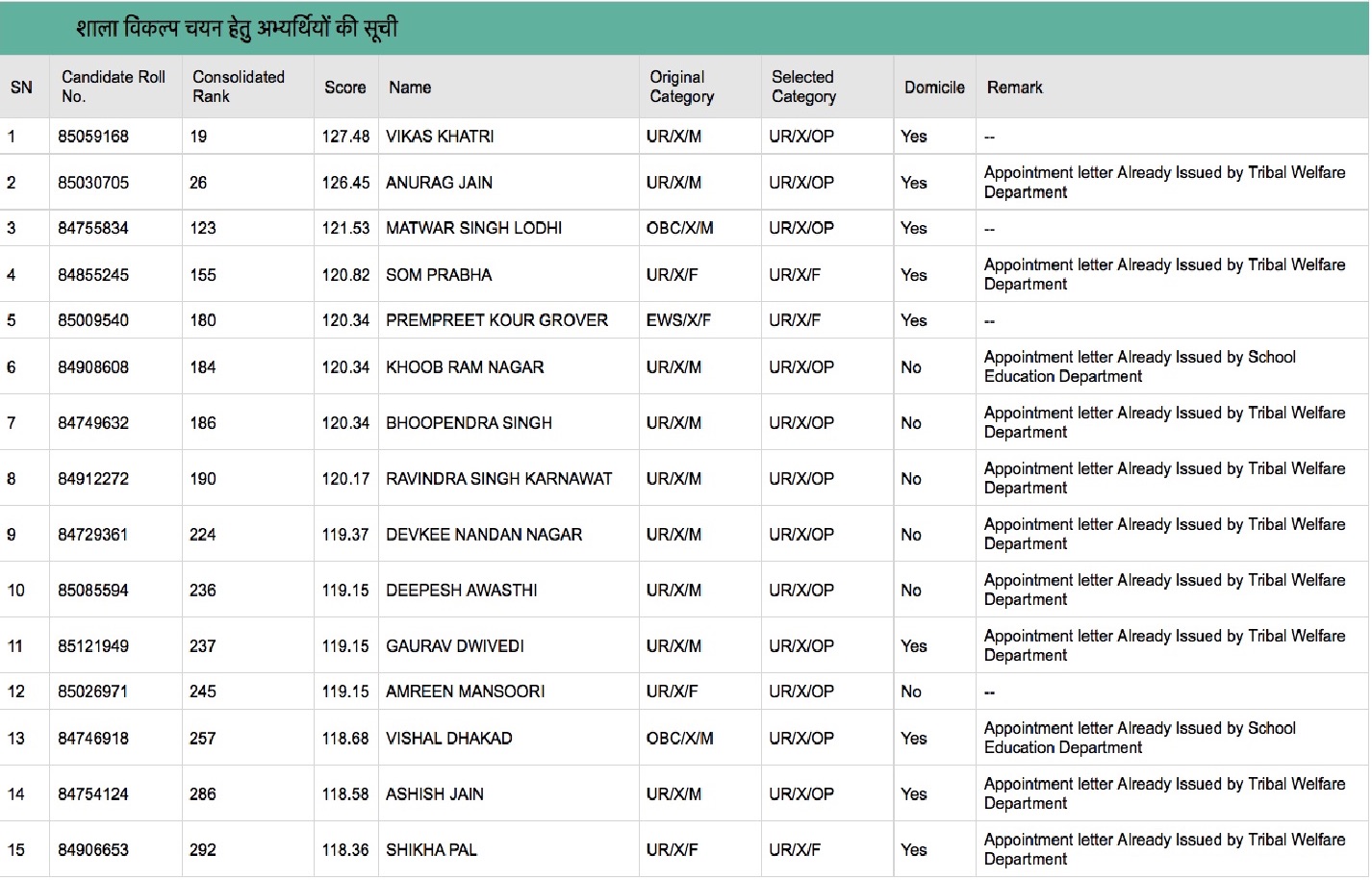Select the name AMREEN MANSOORI
The height and width of the screenshot is (880, 1372).
coord(466,691)
